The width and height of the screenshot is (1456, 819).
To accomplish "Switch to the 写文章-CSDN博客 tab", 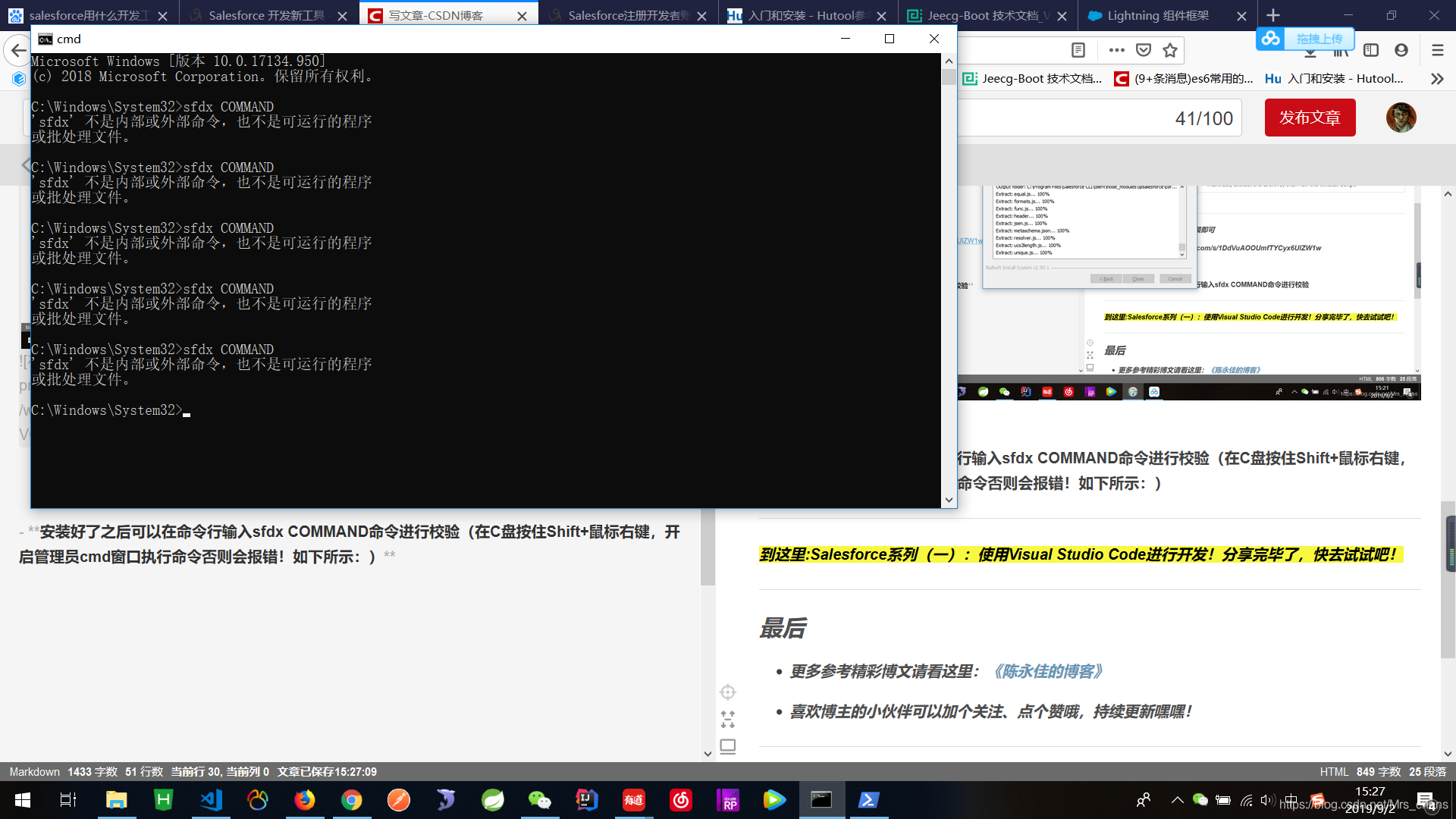I will tap(436, 15).
